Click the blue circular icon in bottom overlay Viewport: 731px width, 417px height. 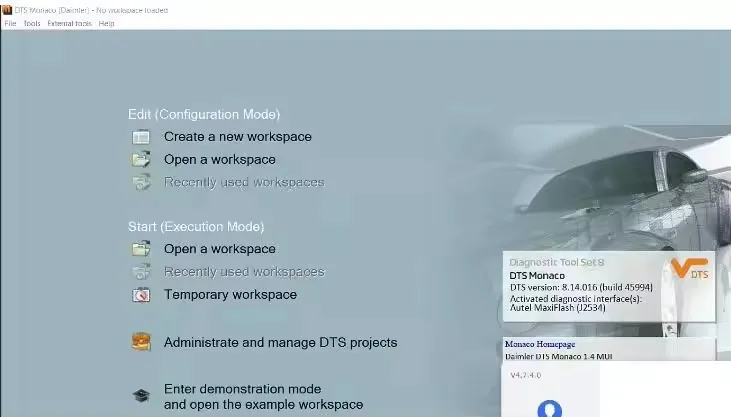[550, 409]
